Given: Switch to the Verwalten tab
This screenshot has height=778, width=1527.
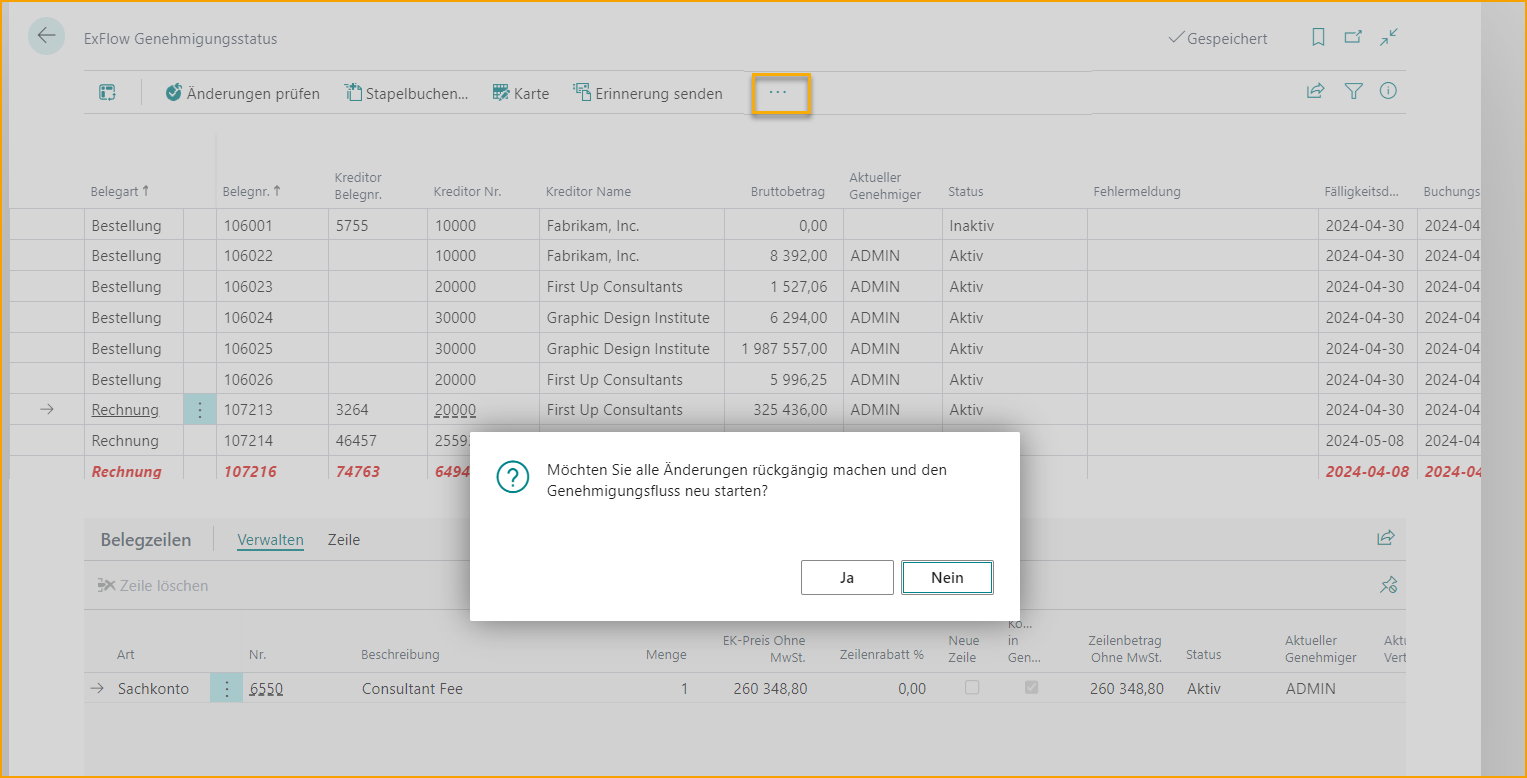Looking at the screenshot, I should tap(270, 540).
